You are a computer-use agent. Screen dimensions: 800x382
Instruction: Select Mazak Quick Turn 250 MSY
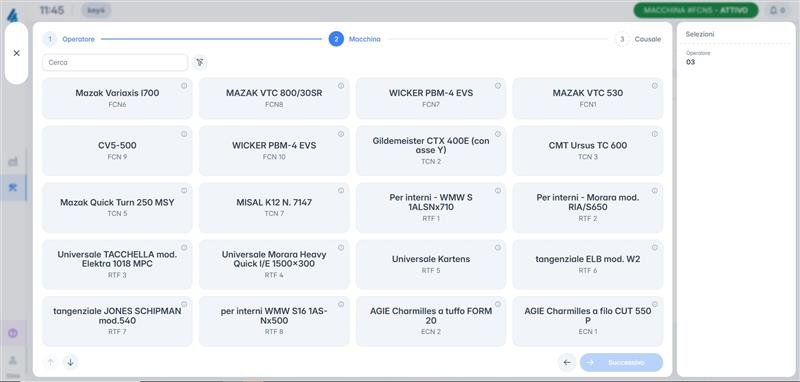coord(117,208)
